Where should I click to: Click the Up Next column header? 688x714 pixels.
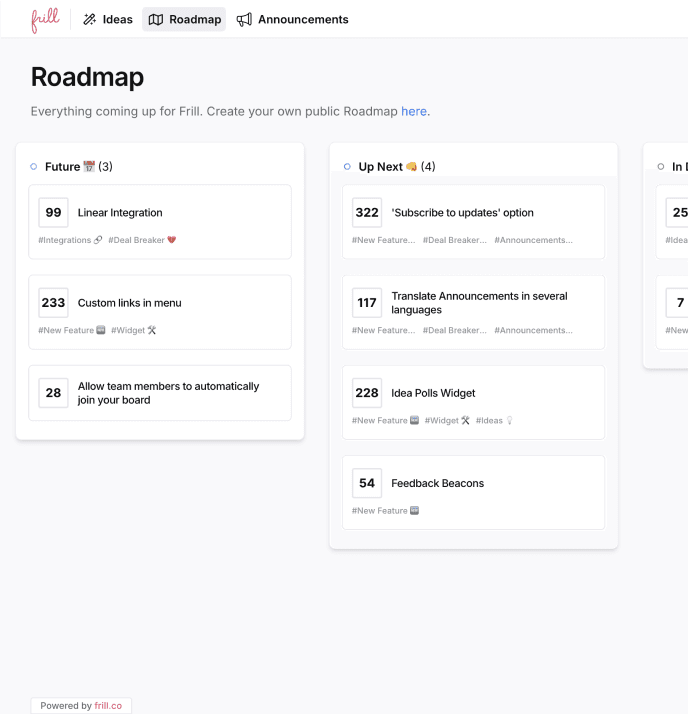(397, 167)
